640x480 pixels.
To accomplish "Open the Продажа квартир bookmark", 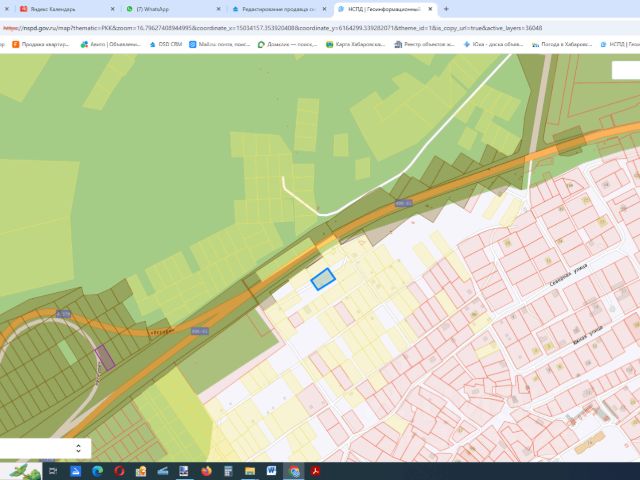I will 41,44.
